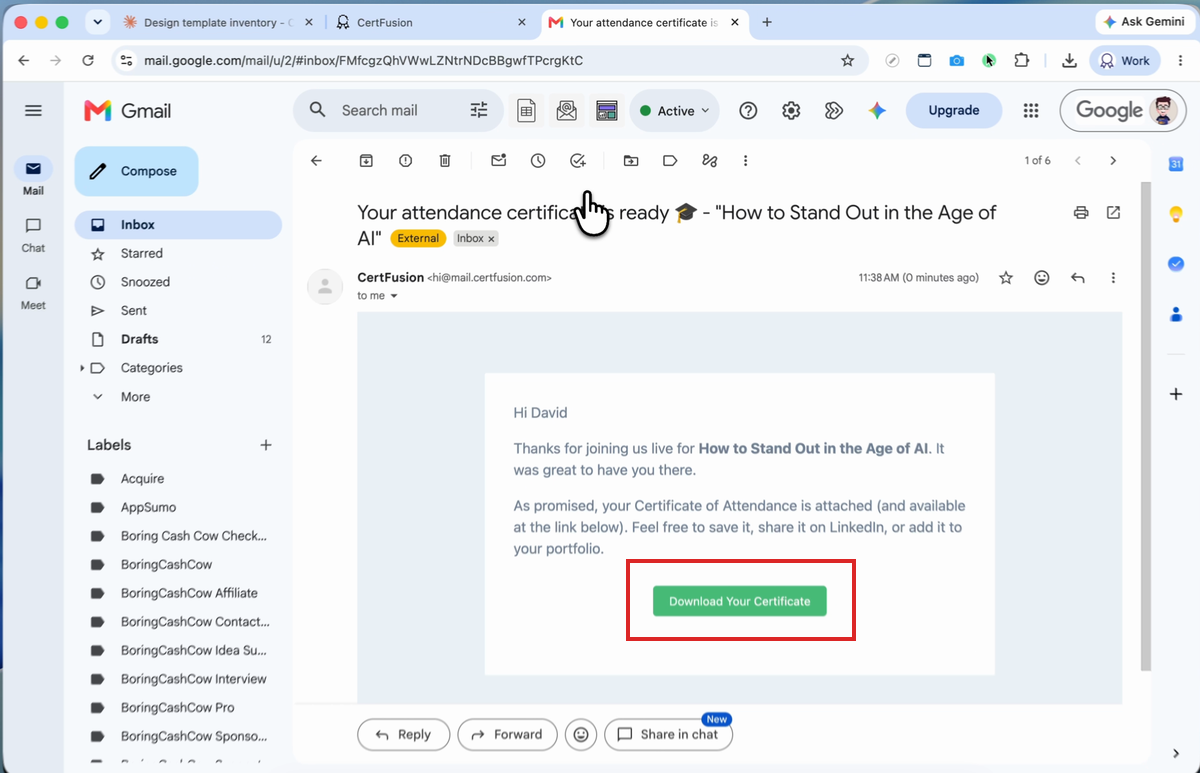Viewport: 1200px width, 773px height.
Task: Open Chrome downloads icon
Action: coord(1069,61)
